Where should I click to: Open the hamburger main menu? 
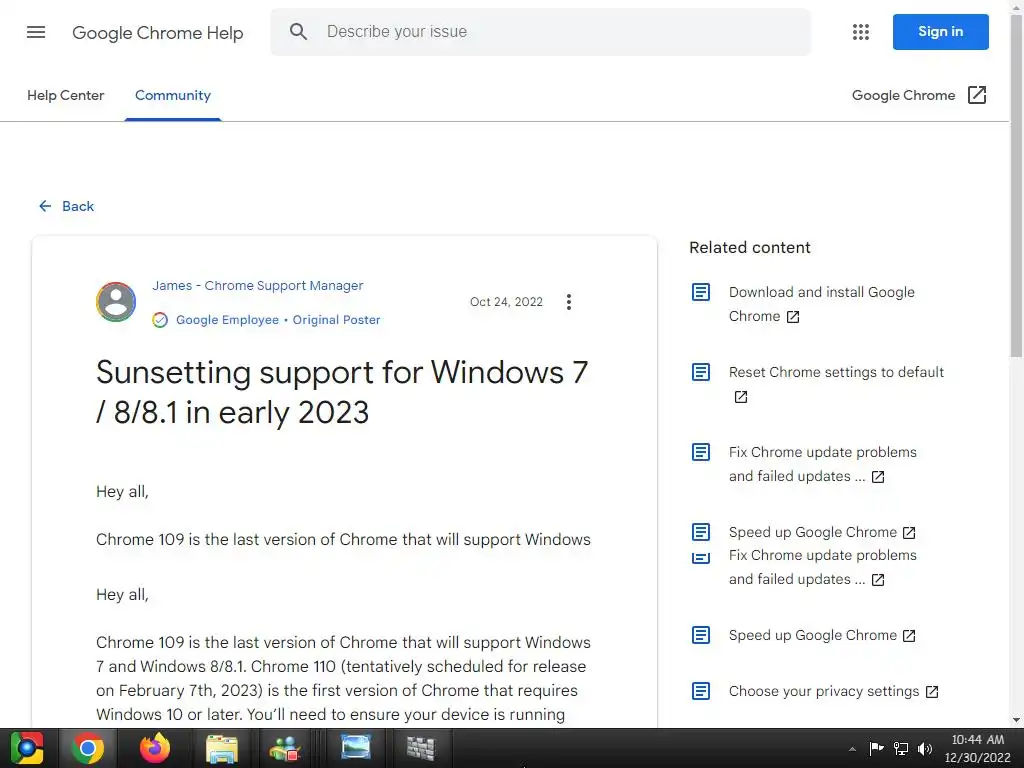click(36, 32)
